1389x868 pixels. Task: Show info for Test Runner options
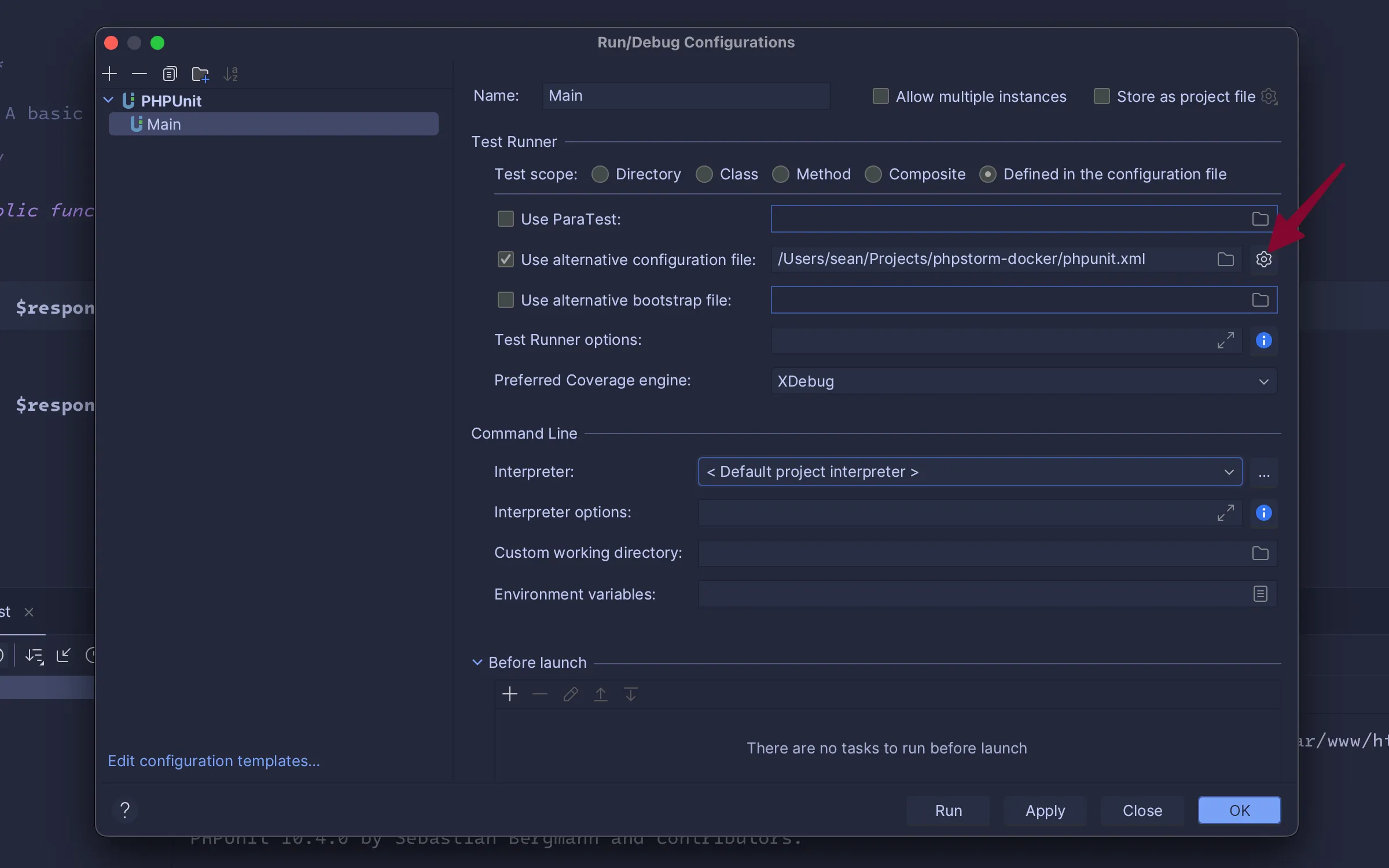(1263, 340)
